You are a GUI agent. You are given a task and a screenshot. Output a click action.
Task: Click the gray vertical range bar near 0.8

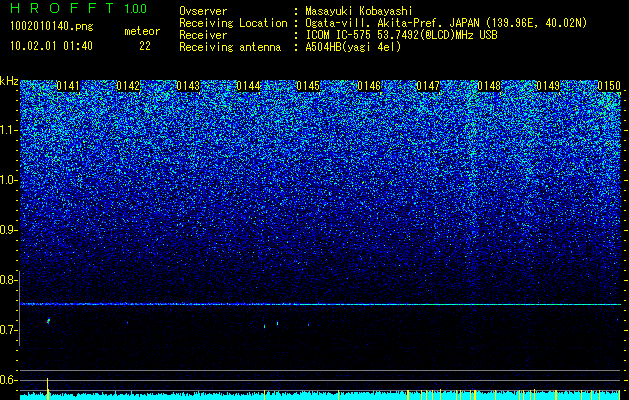pyautogui.click(x=19, y=308)
